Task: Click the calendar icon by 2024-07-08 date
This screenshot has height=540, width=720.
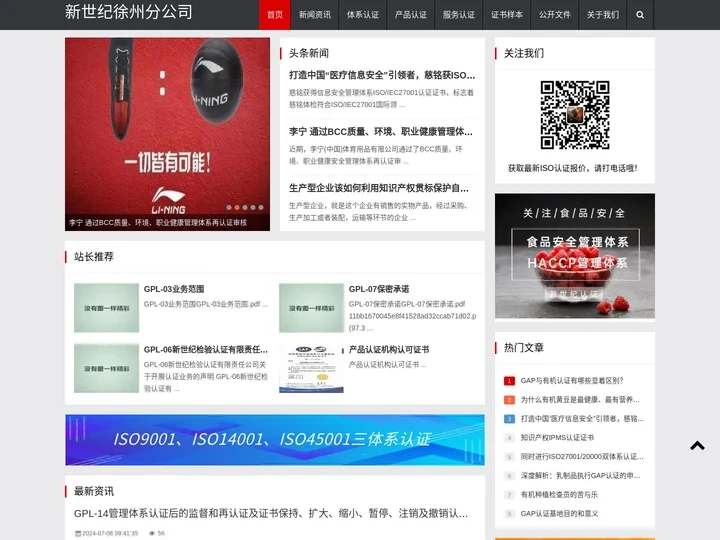Action: pyautogui.click(x=78, y=533)
